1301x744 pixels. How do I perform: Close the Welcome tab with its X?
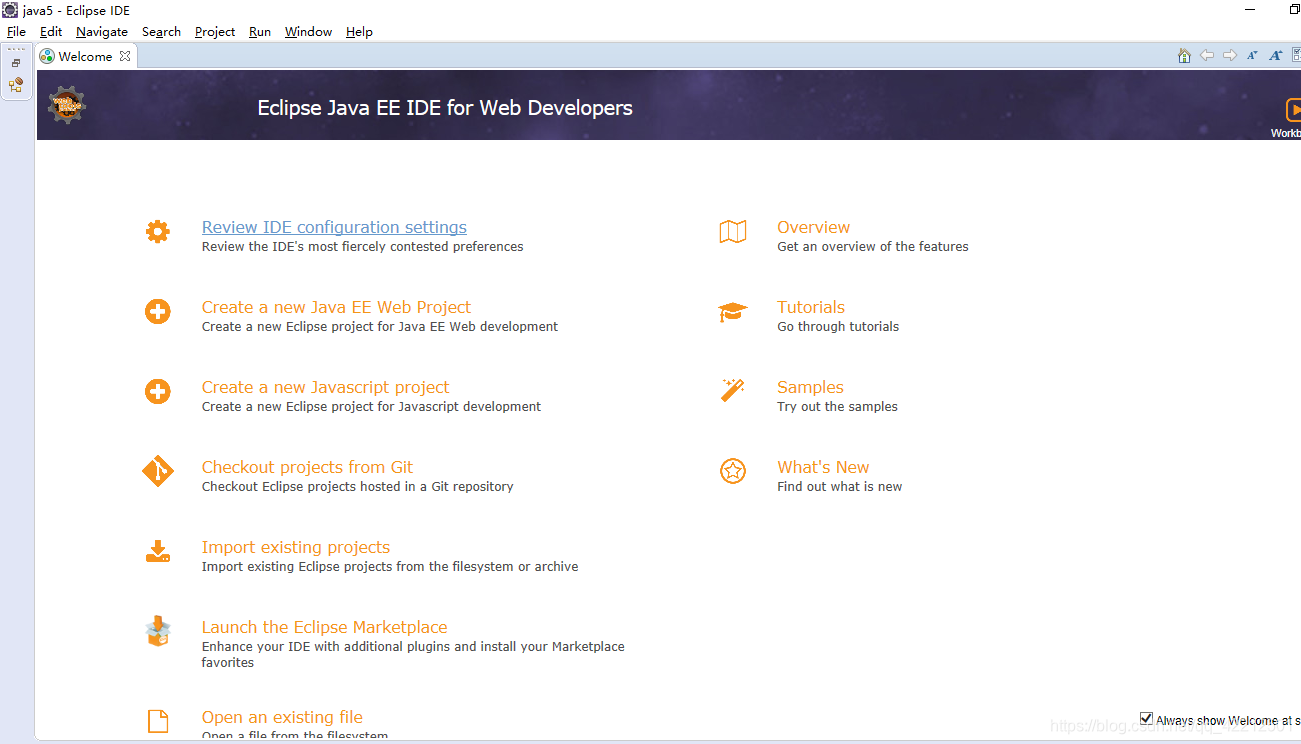point(125,56)
